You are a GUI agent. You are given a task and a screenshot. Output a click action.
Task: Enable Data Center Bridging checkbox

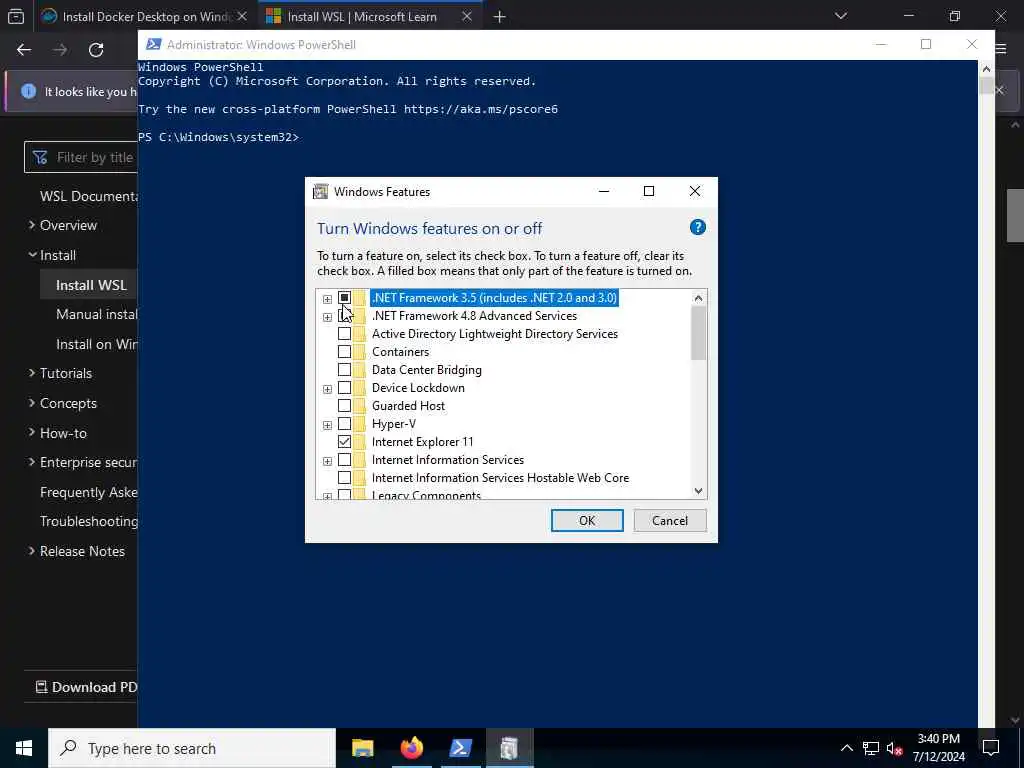coord(344,370)
